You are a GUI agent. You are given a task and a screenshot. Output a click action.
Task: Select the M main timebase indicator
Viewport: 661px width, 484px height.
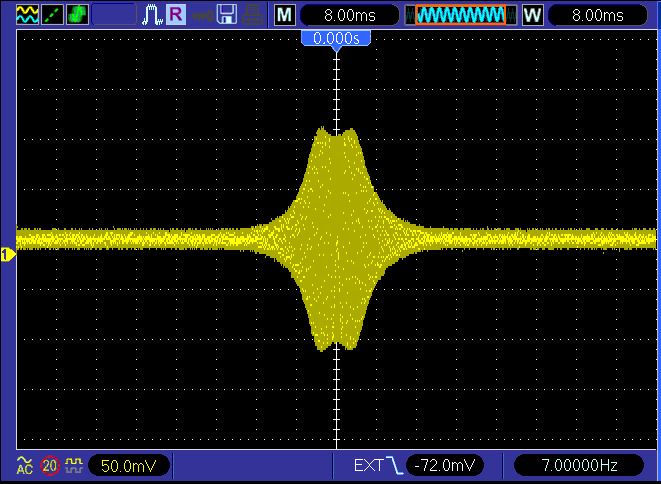(285, 15)
